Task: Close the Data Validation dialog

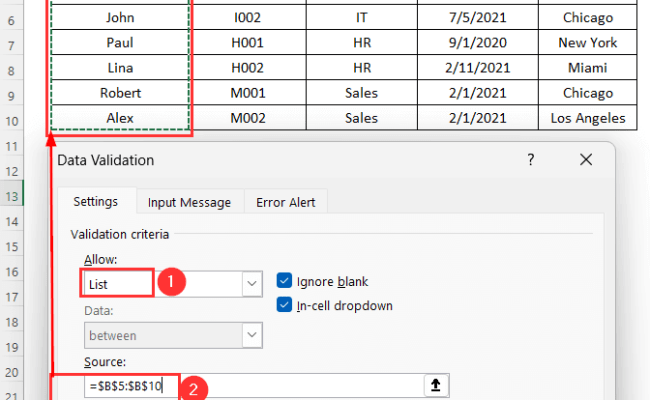Action: click(586, 160)
